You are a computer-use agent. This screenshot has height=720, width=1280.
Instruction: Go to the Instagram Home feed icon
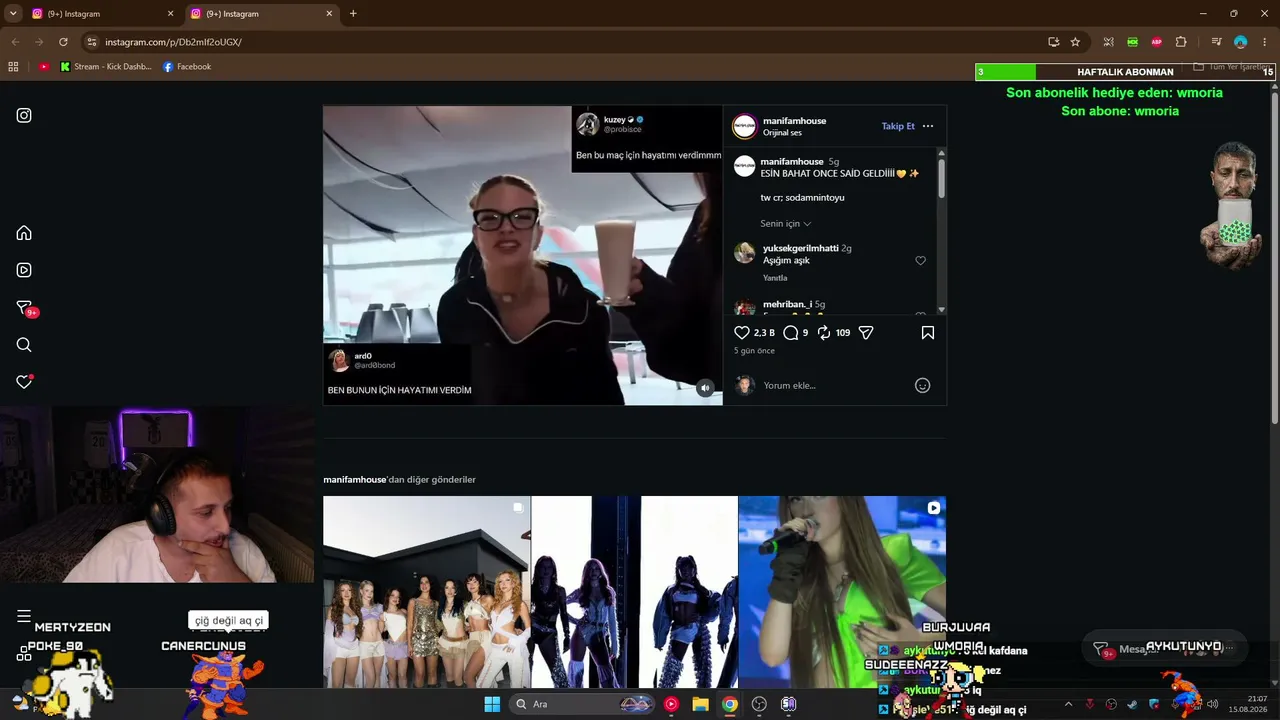coord(24,233)
